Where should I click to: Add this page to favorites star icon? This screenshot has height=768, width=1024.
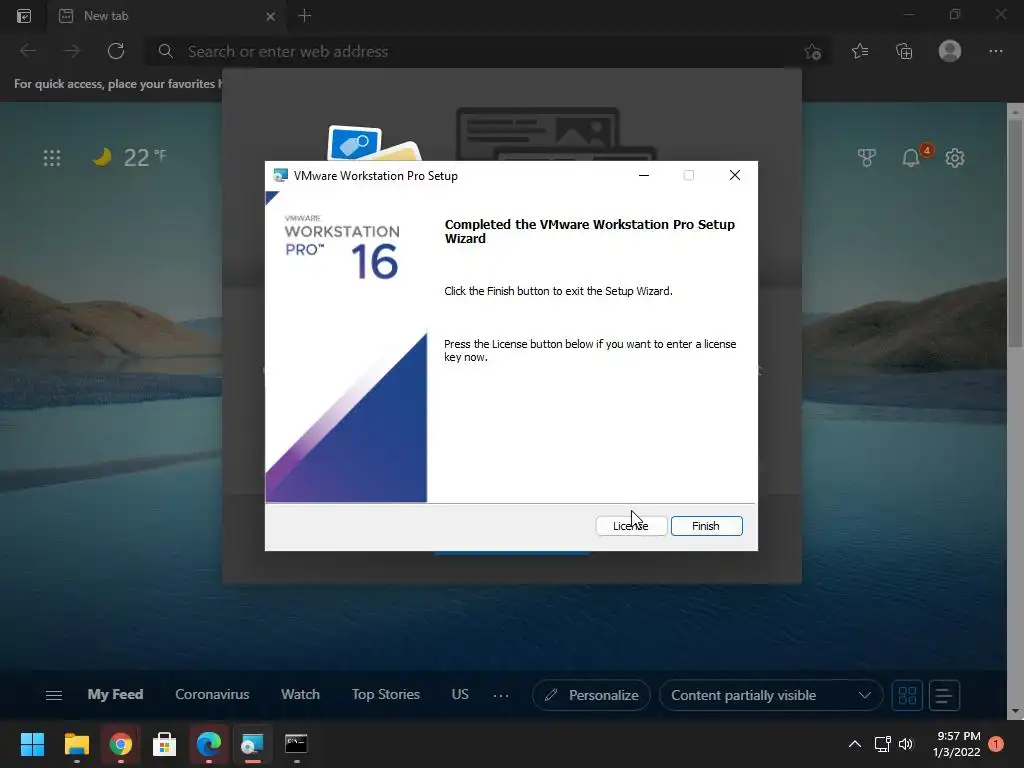click(x=812, y=51)
